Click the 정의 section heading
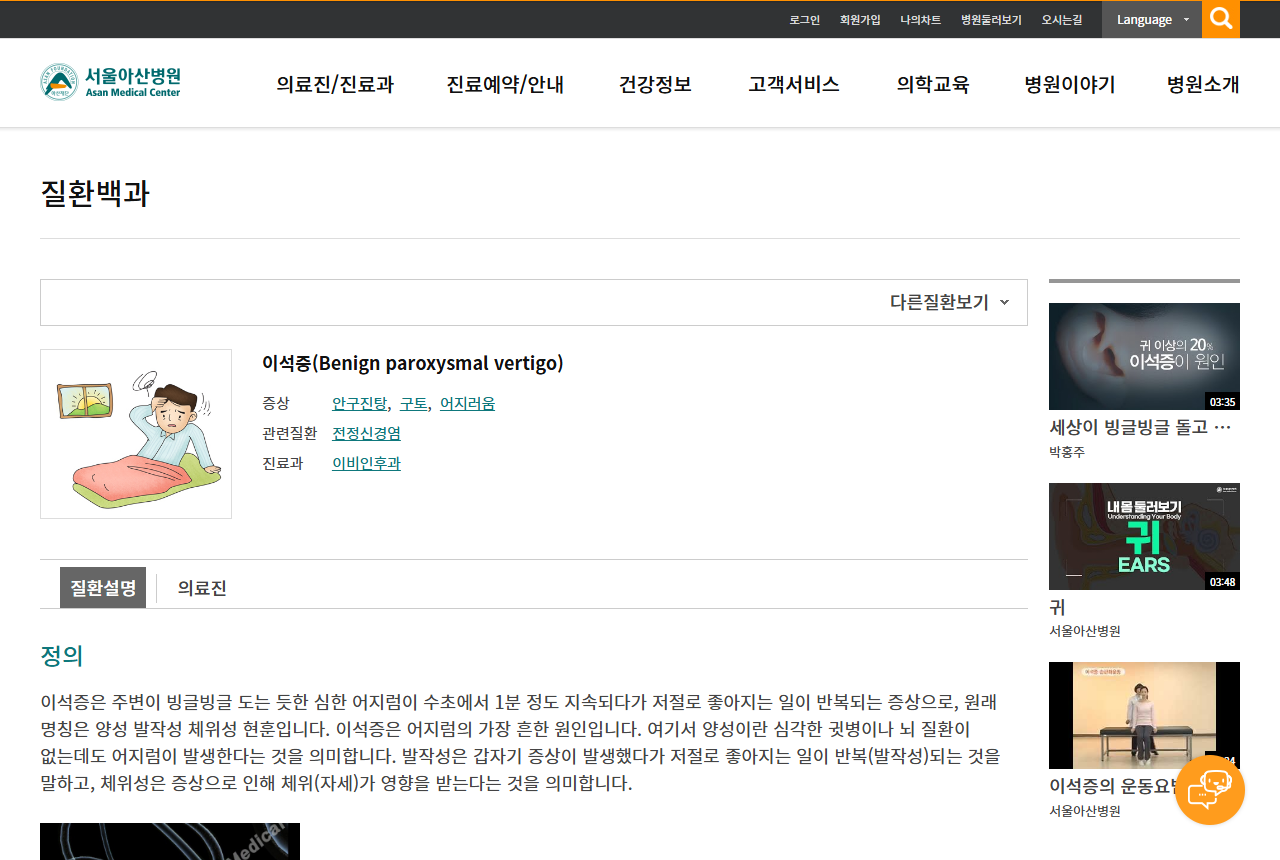Screen dimensions: 1280x860 coord(62,657)
